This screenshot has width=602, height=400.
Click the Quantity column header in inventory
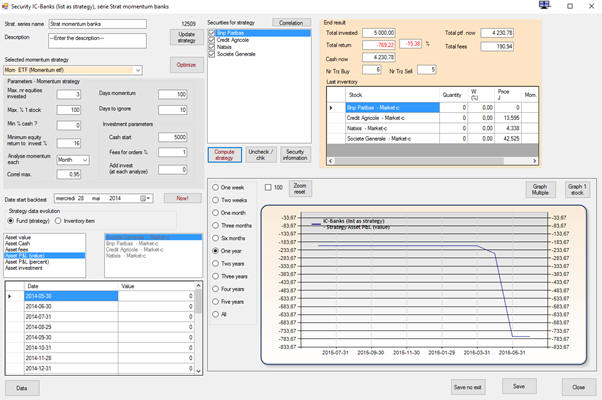pyautogui.click(x=453, y=95)
